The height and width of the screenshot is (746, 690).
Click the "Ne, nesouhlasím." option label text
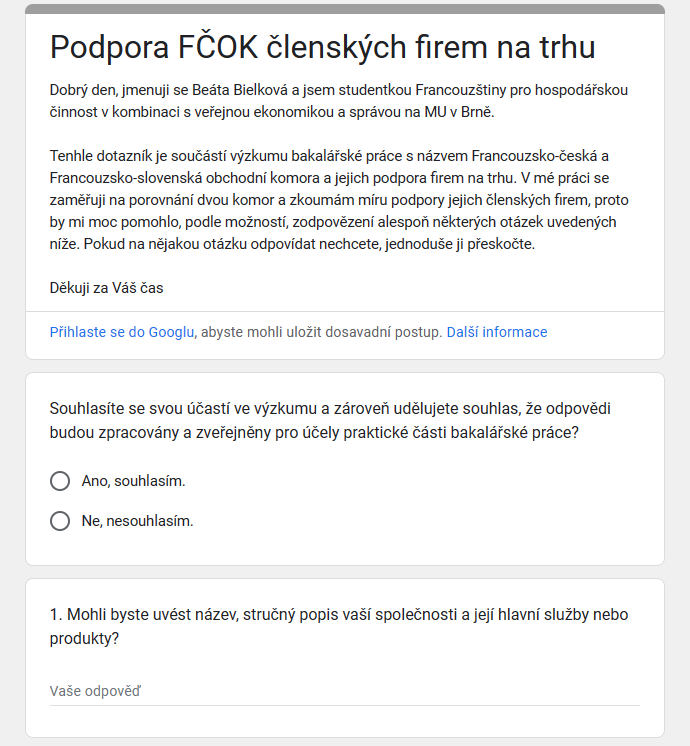(x=137, y=521)
